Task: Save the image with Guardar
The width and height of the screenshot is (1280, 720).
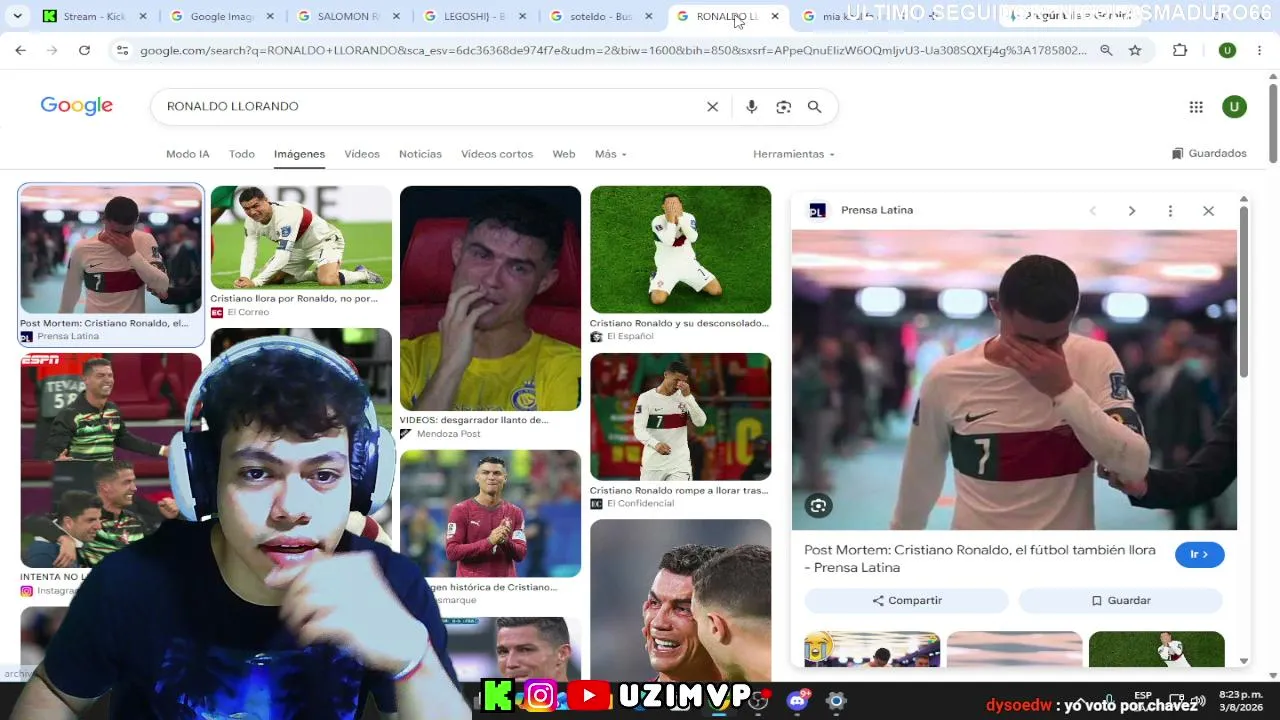Action: (1120, 600)
